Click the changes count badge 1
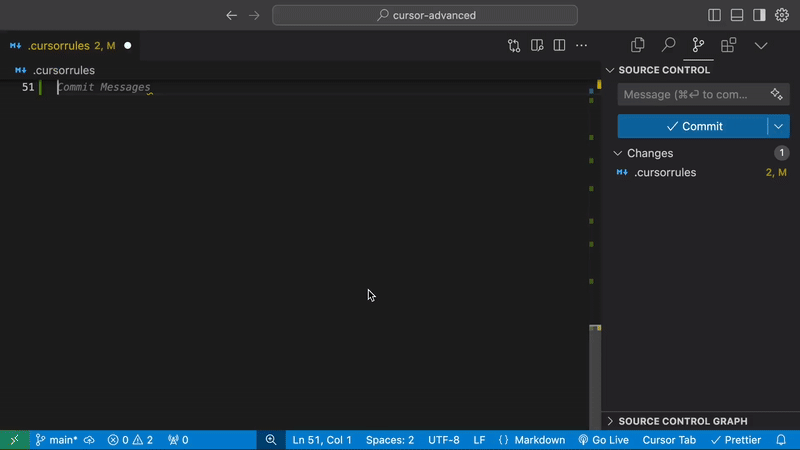The width and height of the screenshot is (800, 450). coord(781,153)
